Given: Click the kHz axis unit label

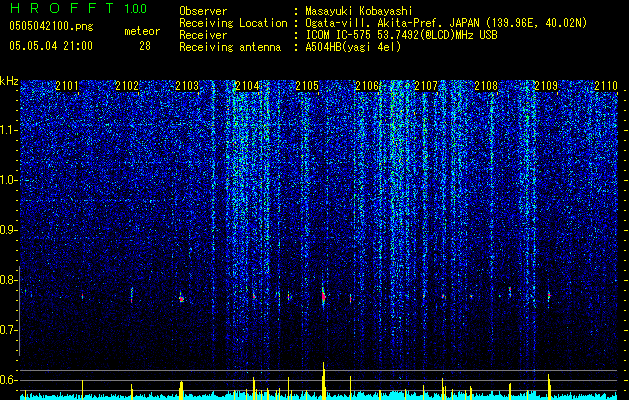Looking at the screenshot, I should pos(9,81).
